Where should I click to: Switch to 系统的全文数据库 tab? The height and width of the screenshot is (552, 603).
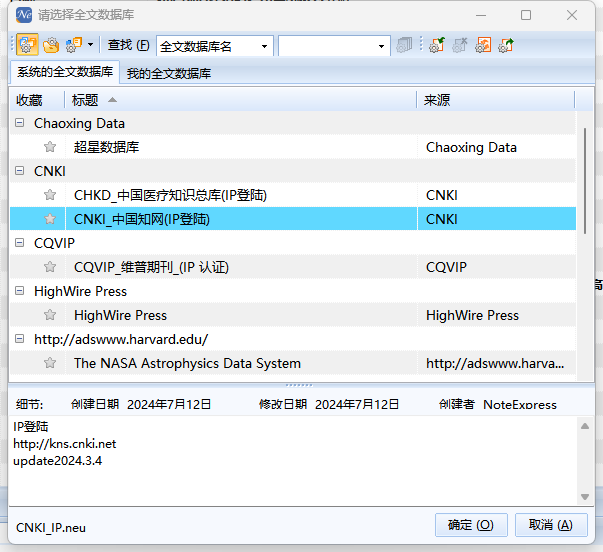click(65, 72)
